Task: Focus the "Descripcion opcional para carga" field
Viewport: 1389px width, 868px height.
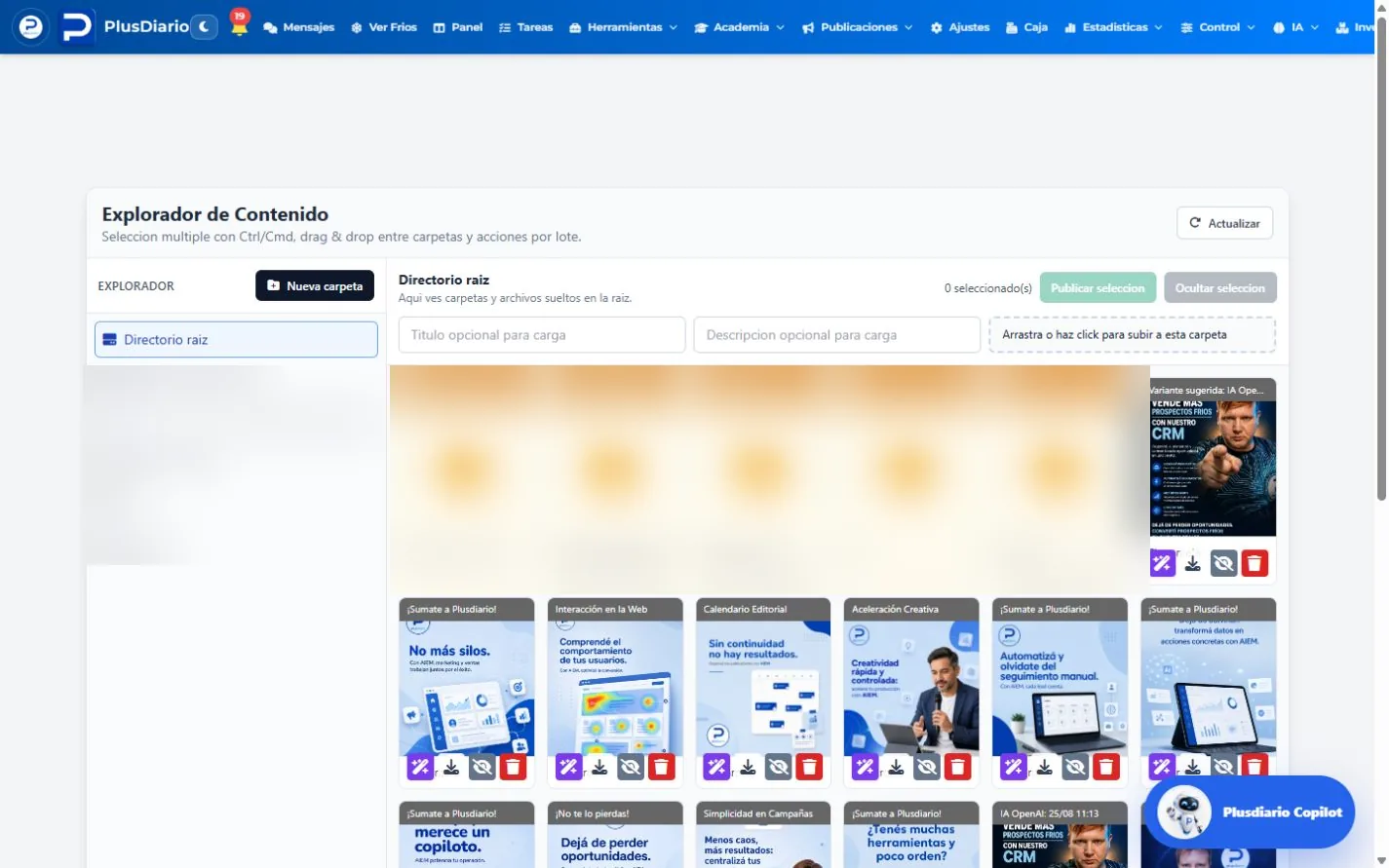Action: (x=836, y=334)
